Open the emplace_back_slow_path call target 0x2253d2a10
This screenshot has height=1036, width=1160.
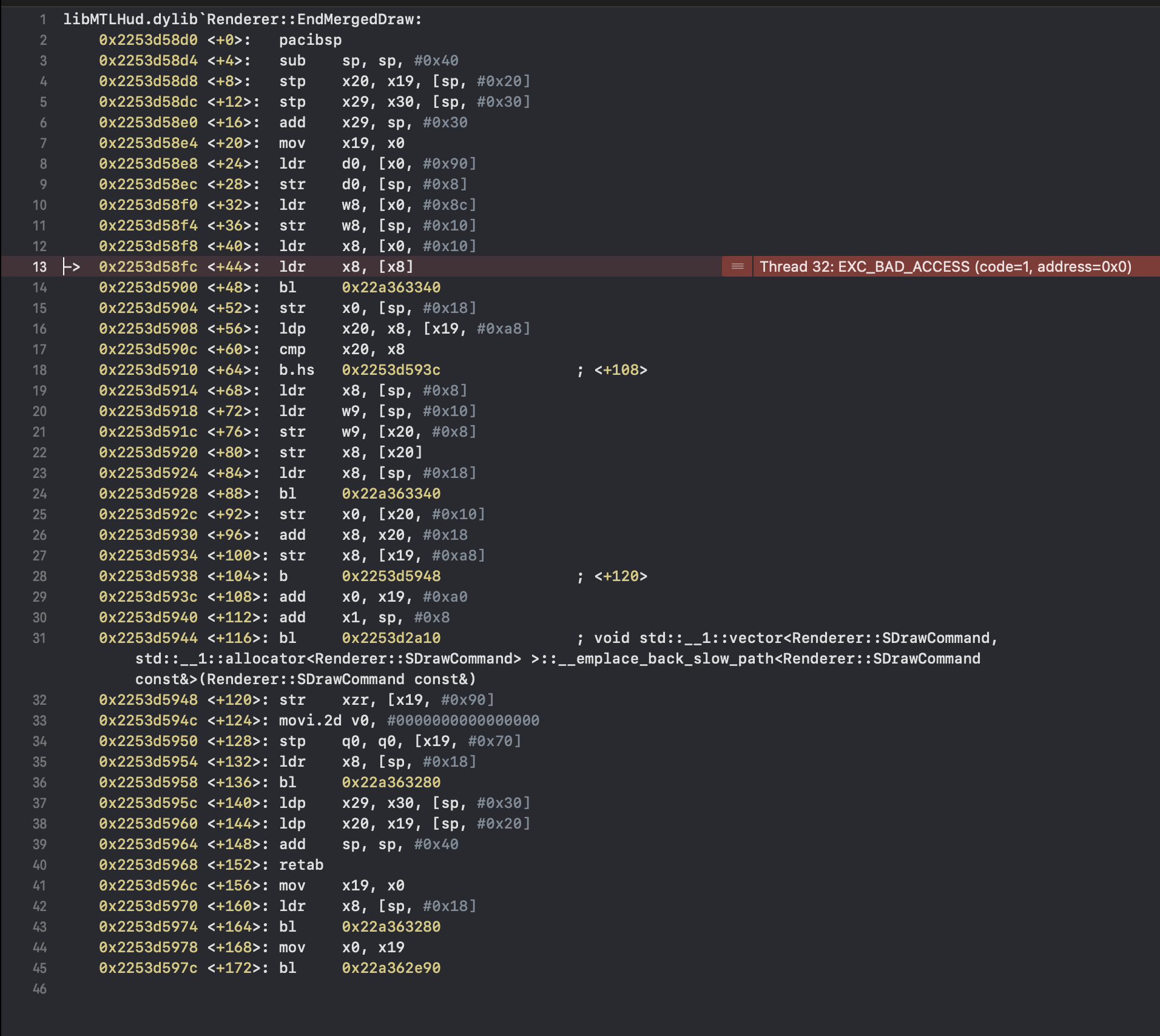pyautogui.click(x=391, y=637)
